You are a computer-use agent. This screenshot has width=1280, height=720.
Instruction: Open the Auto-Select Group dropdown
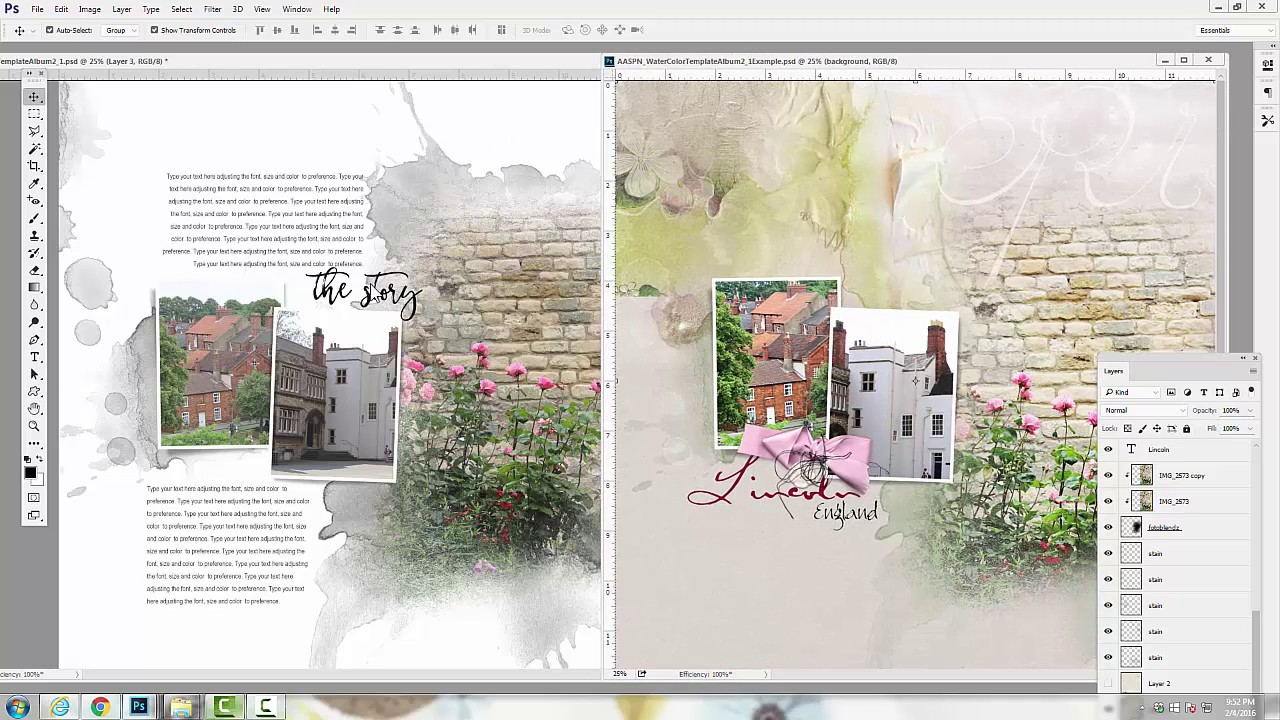[x=121, y=30]
